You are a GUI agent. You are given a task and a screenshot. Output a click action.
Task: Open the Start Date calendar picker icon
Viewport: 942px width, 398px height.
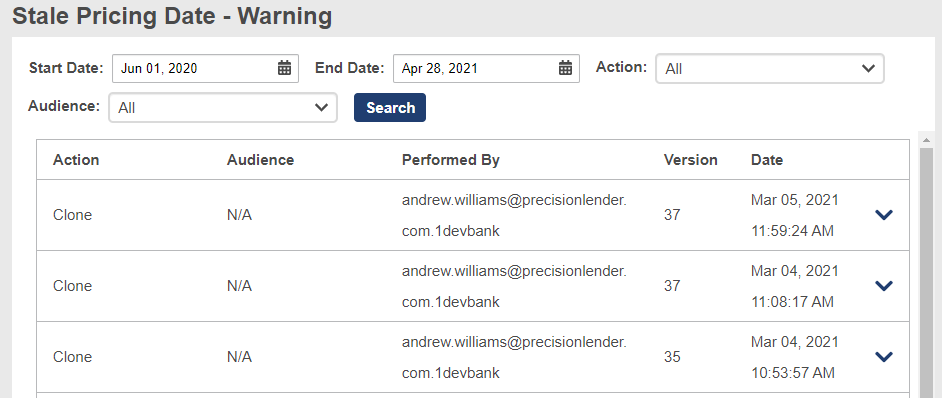284,68
